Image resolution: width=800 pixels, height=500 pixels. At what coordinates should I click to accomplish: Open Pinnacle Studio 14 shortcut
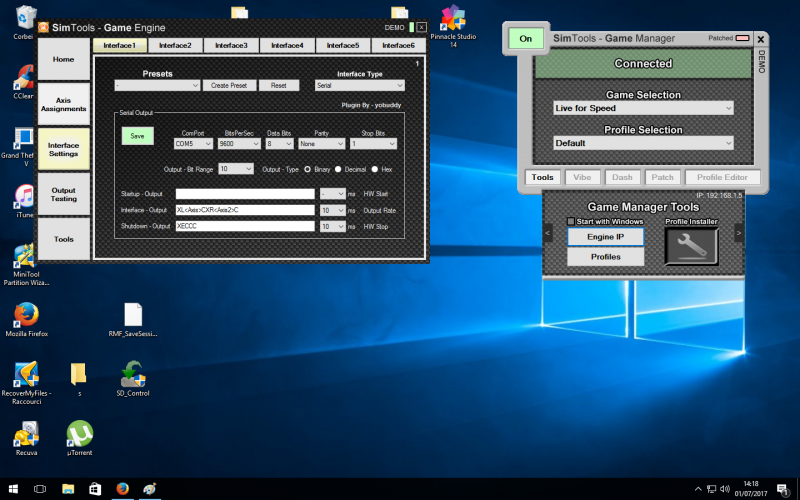(453, 20)
